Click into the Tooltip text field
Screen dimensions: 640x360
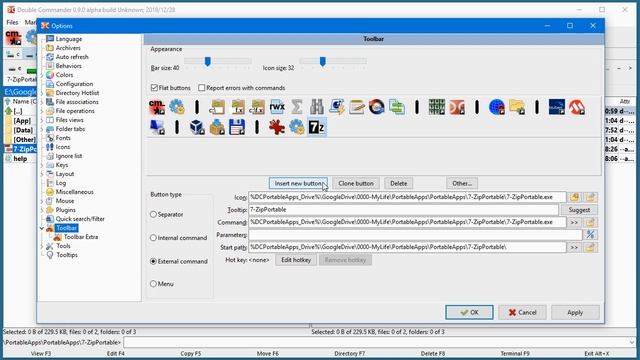click(403, 210)
